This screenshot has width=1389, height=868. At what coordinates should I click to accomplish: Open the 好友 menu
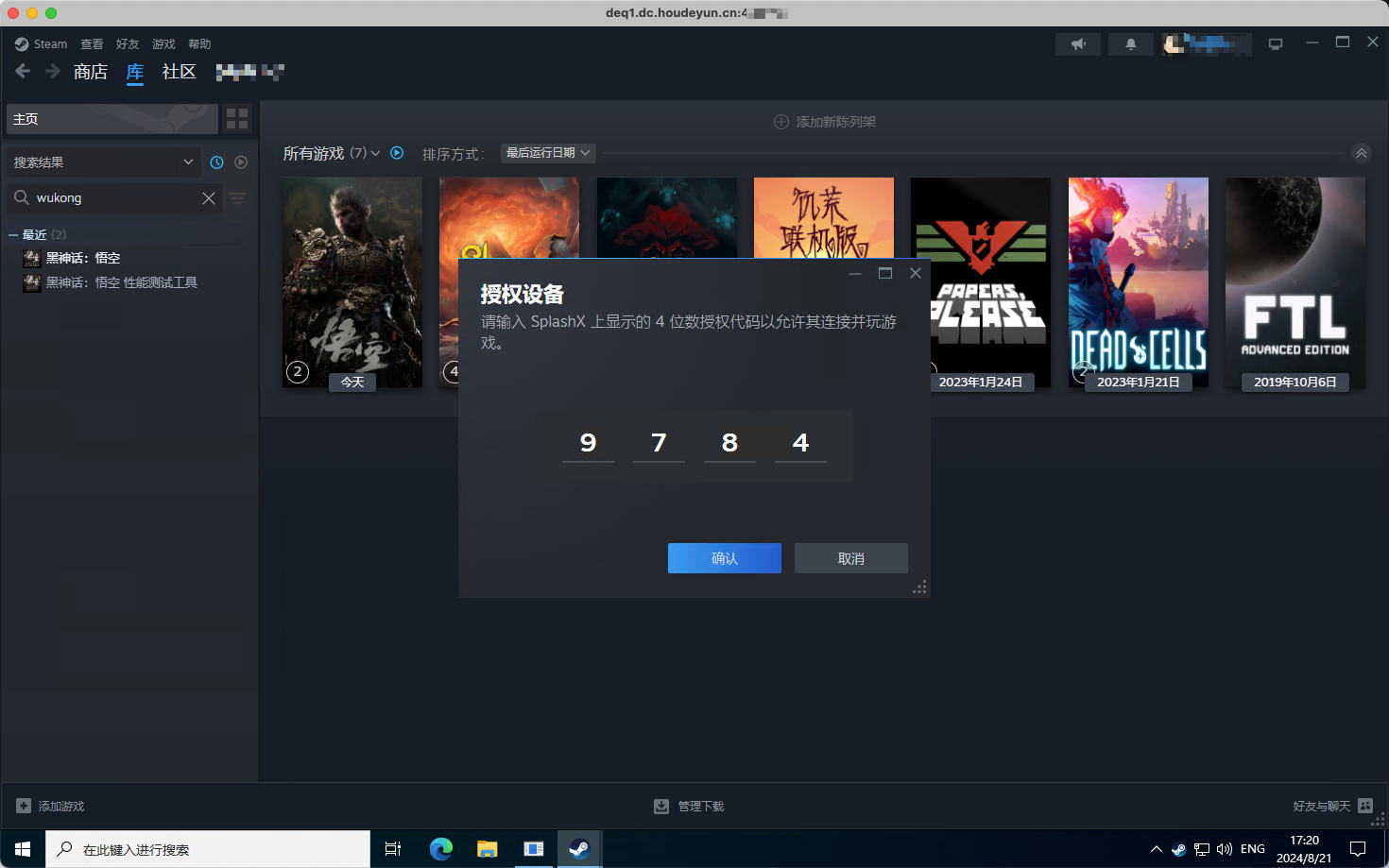[128, 44]
